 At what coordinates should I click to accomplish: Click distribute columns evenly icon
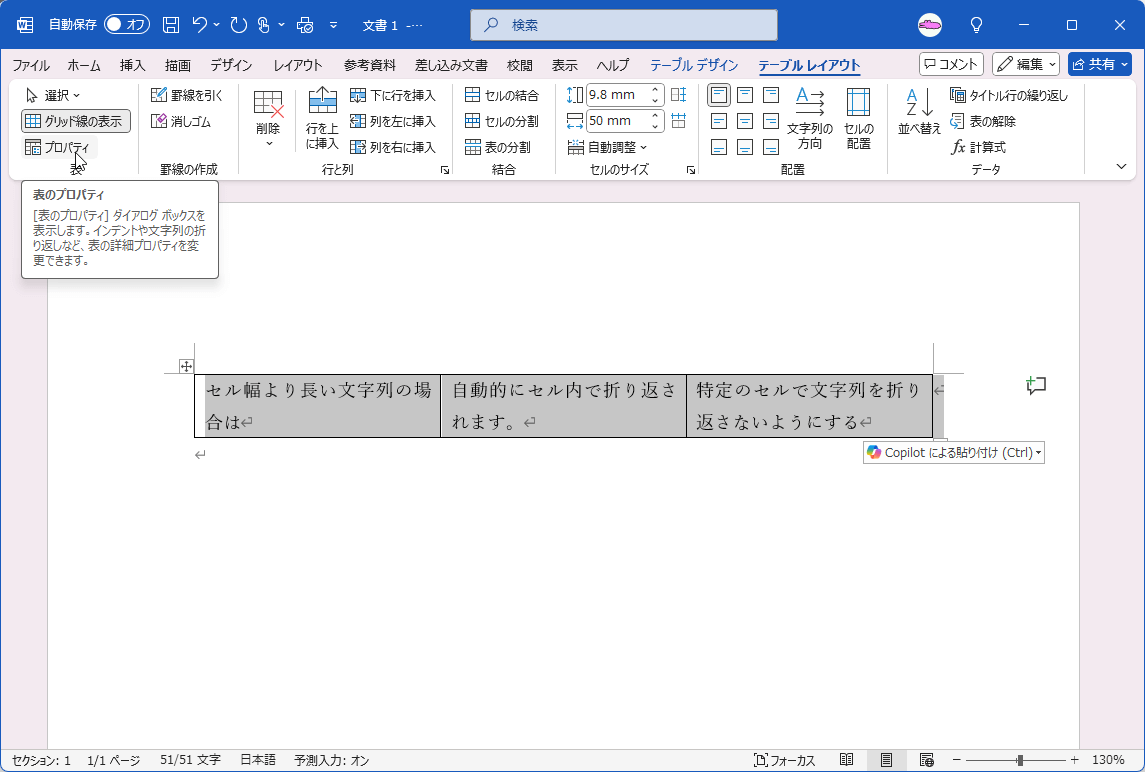click(678, 121)
